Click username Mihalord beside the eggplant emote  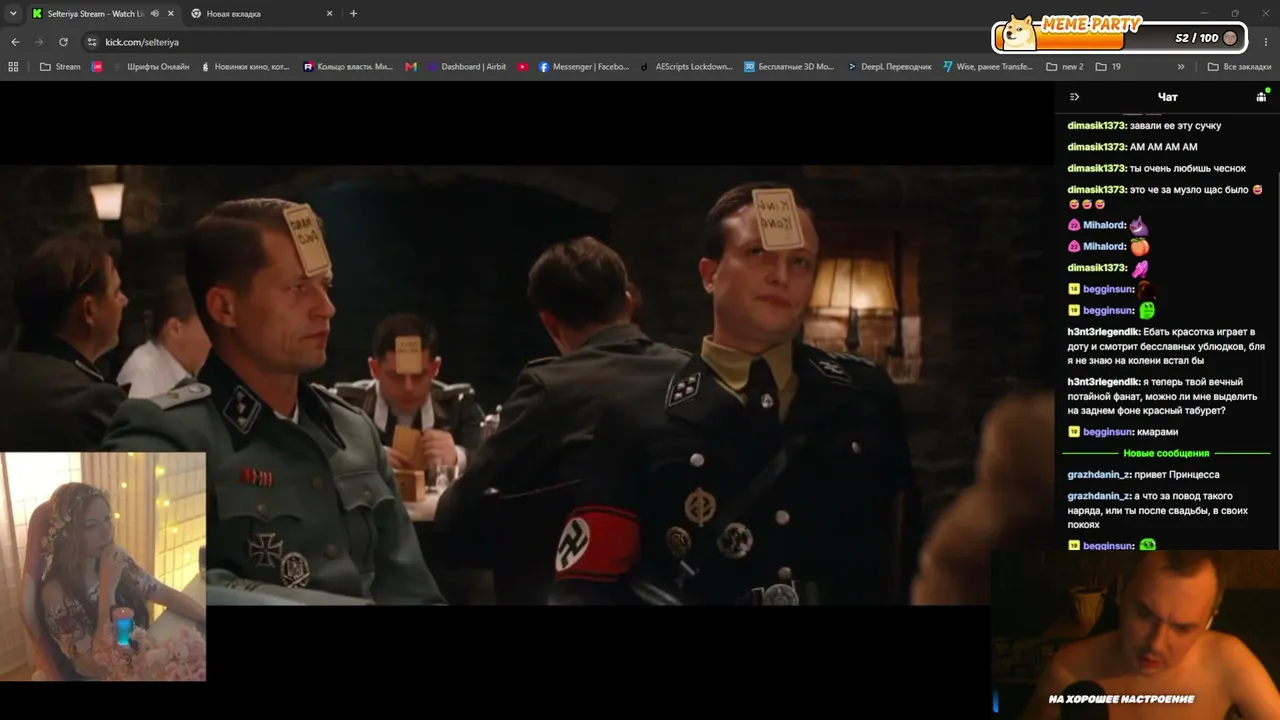[x=1105, y=225]
